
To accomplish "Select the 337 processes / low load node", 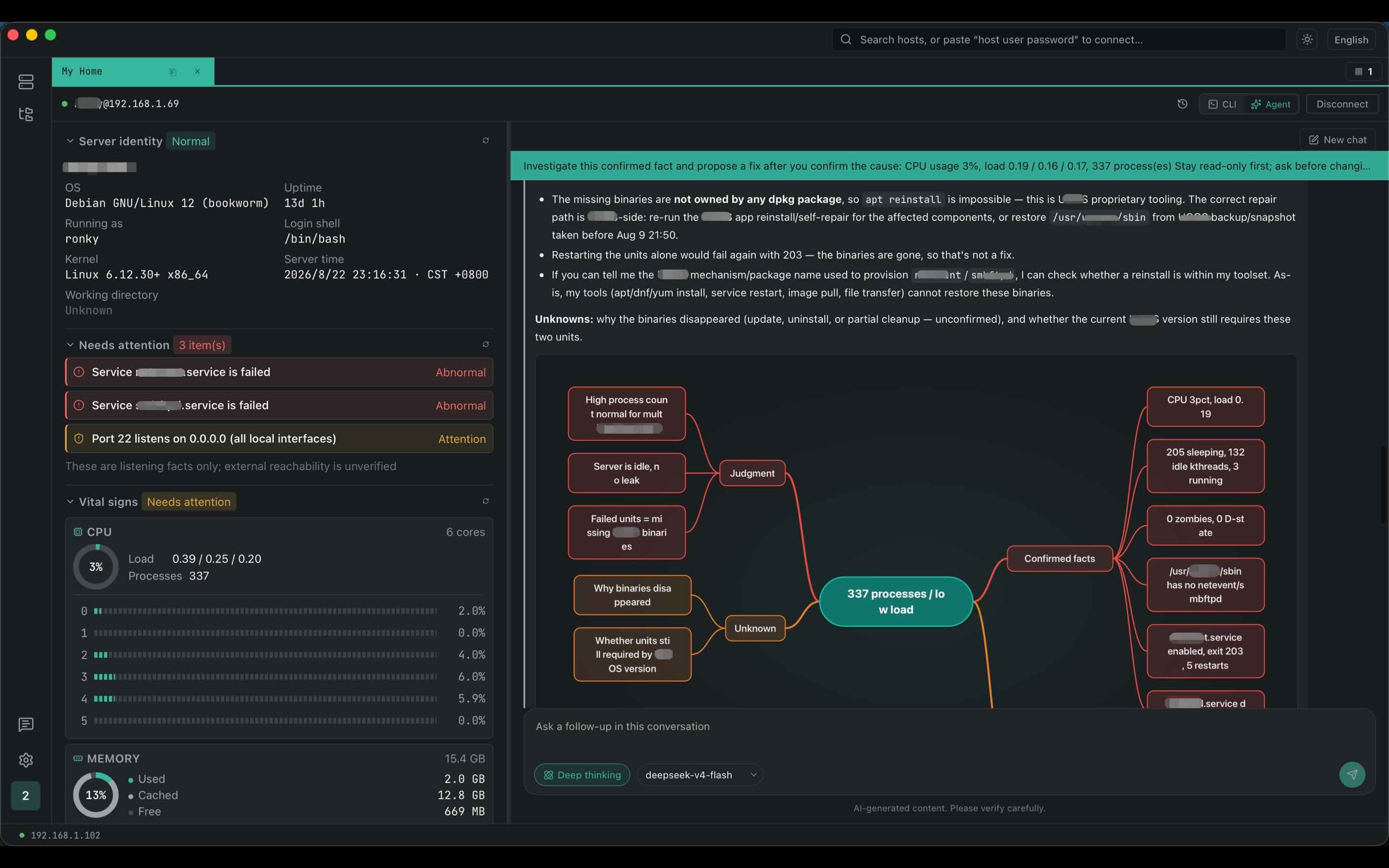I will pyautogui.click(x=896, y=602).
